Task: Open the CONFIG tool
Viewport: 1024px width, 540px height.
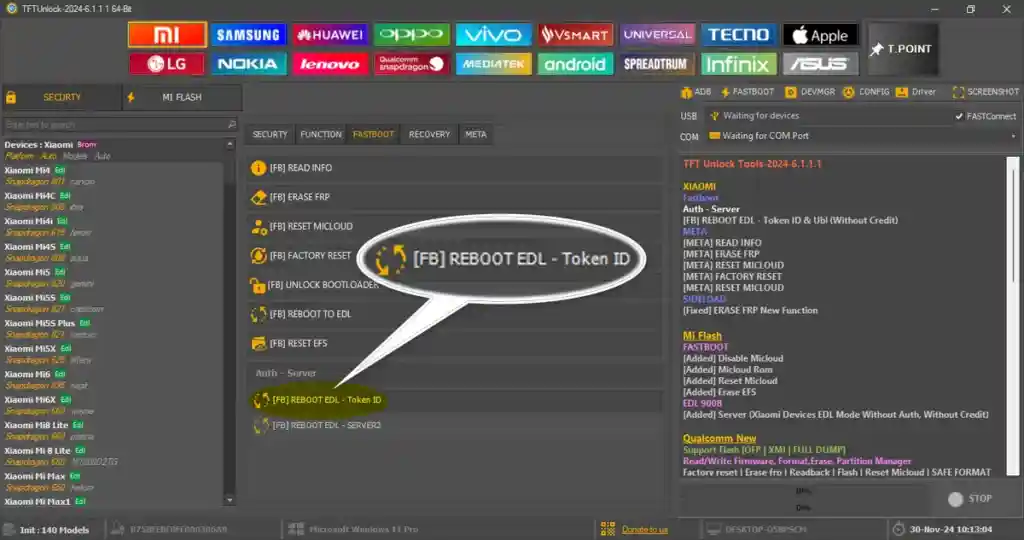Action: [867, 92]
